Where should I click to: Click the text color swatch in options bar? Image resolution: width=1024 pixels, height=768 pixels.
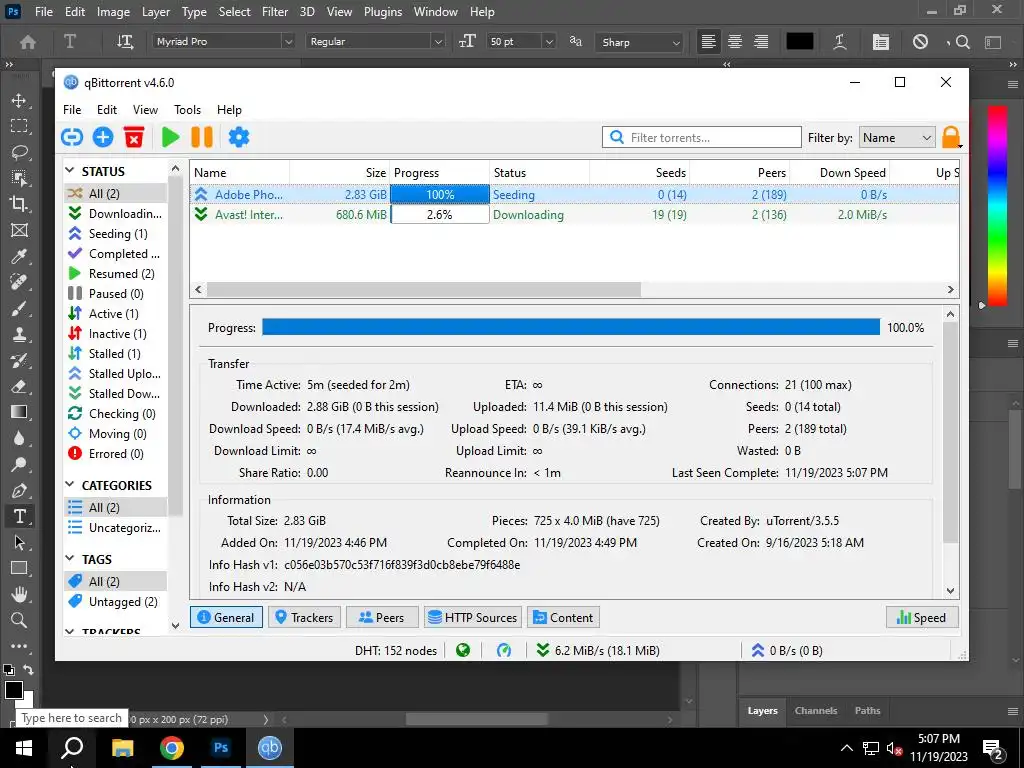(799, 42)
